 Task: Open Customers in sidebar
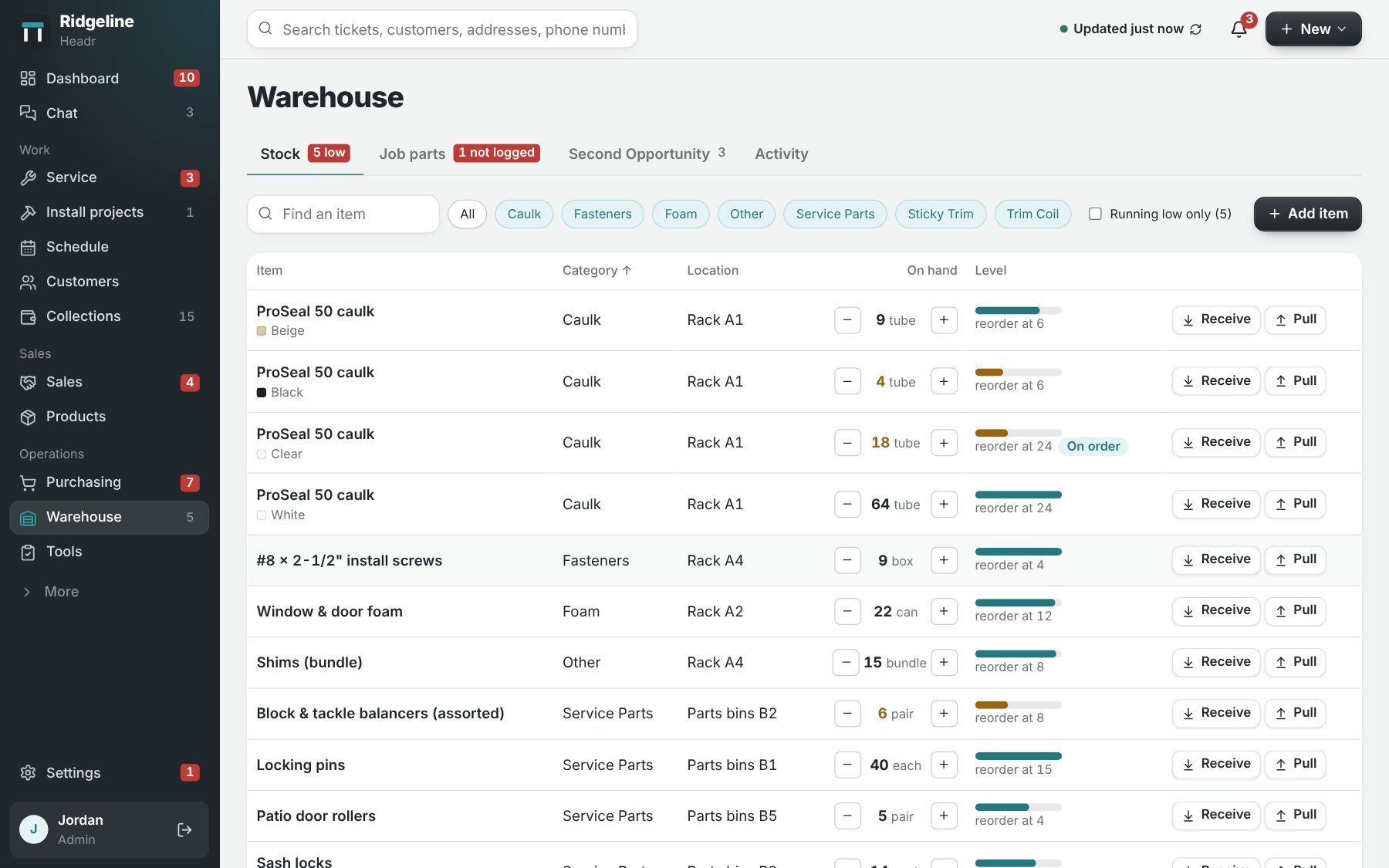[x=109, y=282]
